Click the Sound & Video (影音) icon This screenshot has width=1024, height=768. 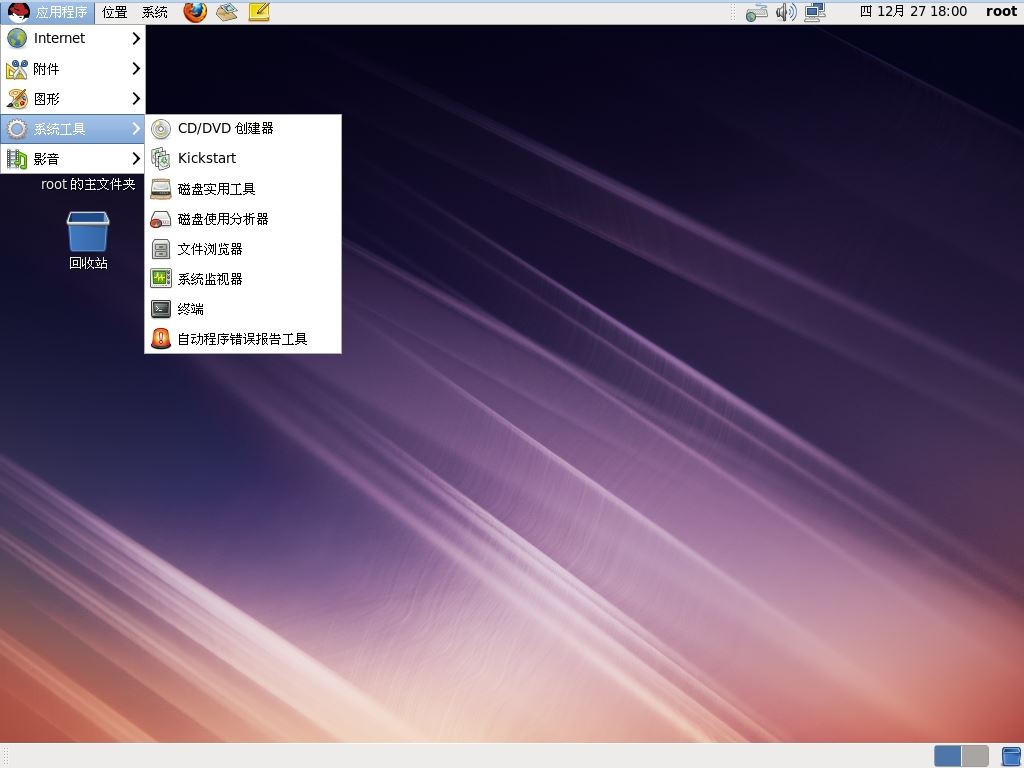point(17,159)
